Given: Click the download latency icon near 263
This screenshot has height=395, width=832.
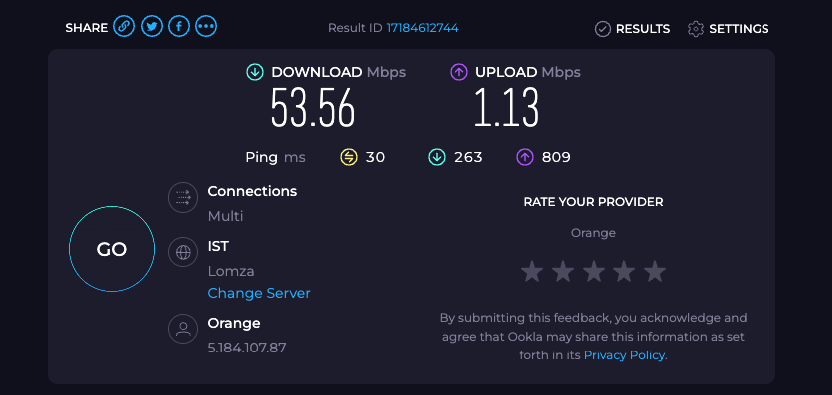Looking at the screenshot, I should point(437,157).
